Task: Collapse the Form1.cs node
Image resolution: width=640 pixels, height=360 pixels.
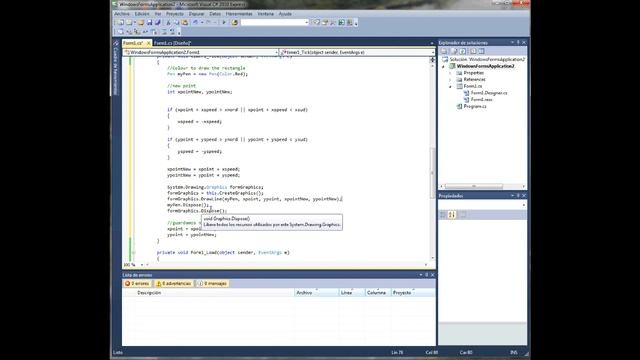Action: [x=451, y=87]
